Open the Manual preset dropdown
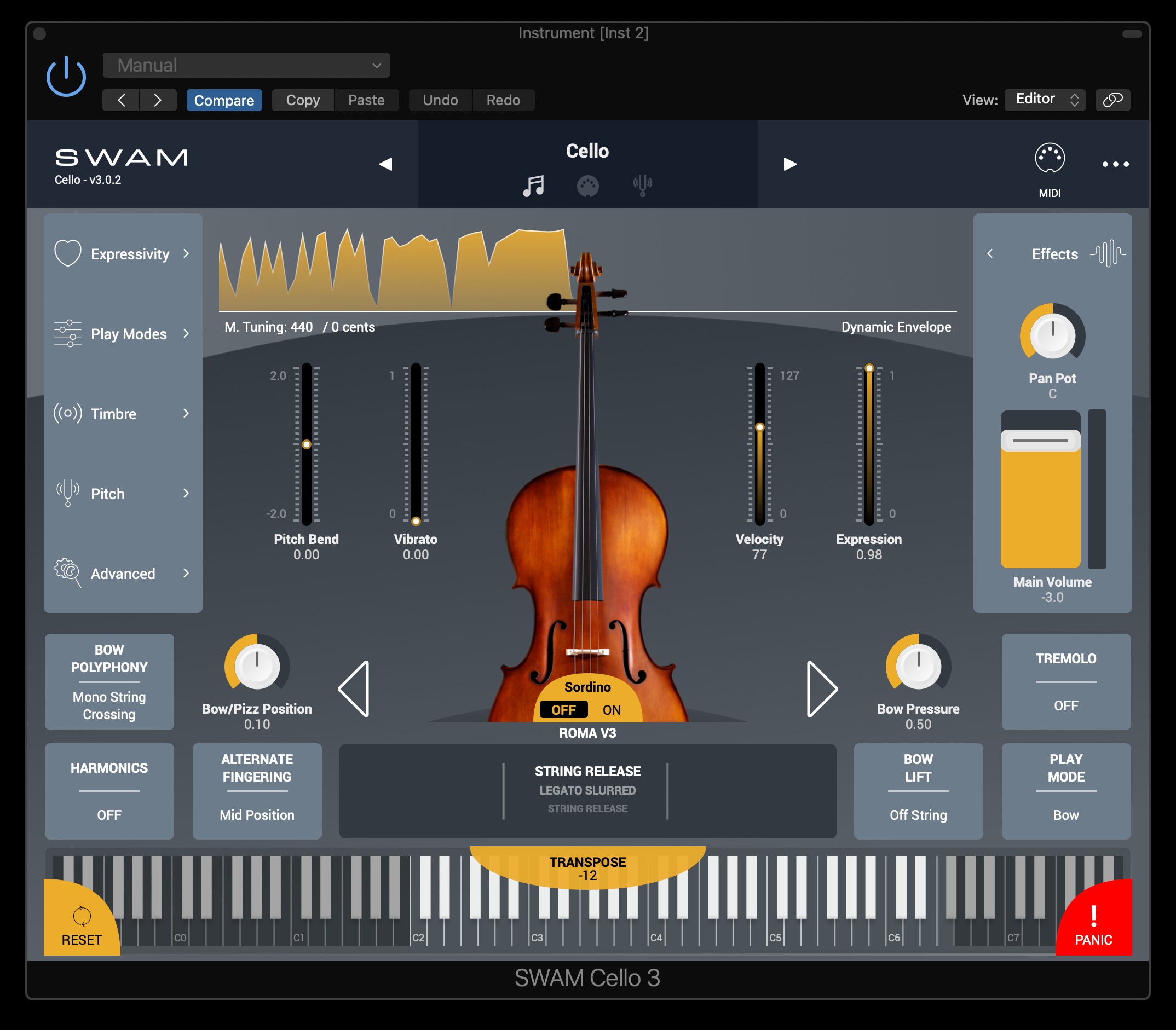The image size is (1176, 1030). pyautogui.click(x=246, y=65)
